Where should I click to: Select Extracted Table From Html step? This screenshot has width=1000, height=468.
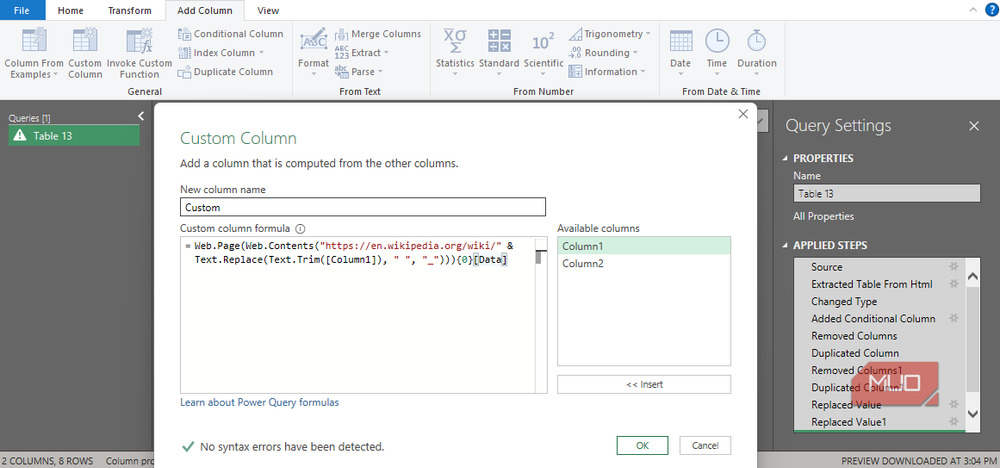(x=871, y=284)
